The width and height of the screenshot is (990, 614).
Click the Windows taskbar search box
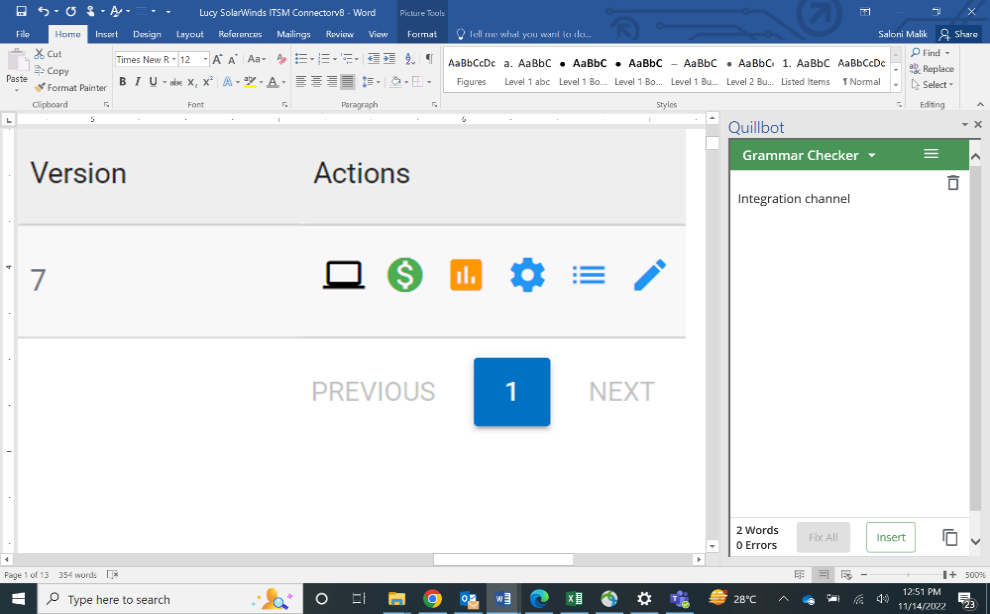tap(170, 599)
